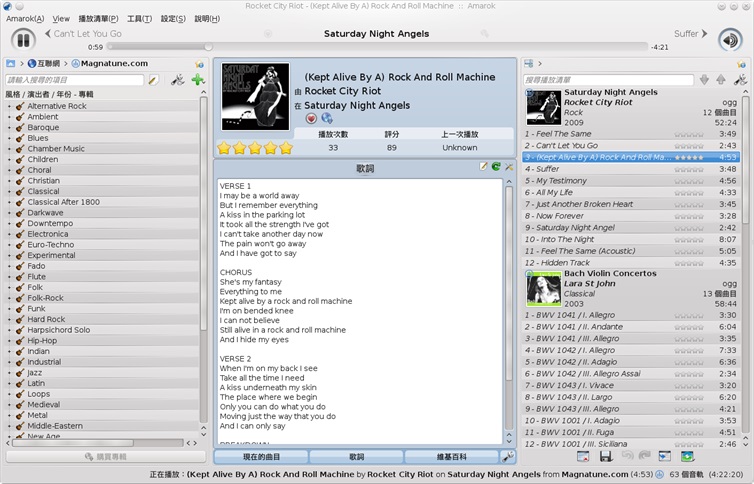This screenshot has height=484, width=754.
Task: Switch to the 現在的曲目 applet tab
Action: pyautogui.click(x=261, y=457)
